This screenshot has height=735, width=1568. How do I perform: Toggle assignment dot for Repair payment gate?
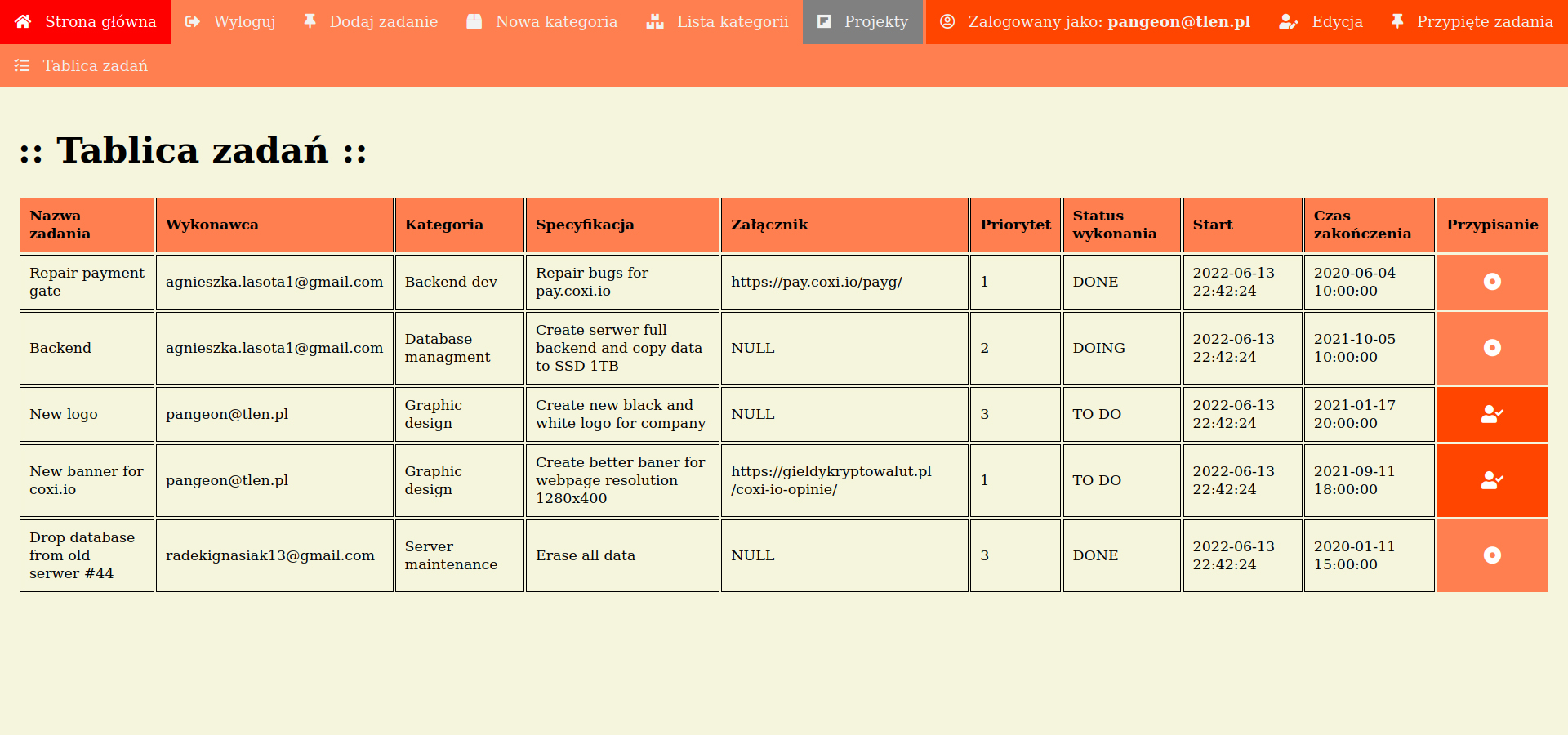coord(1492,282)
